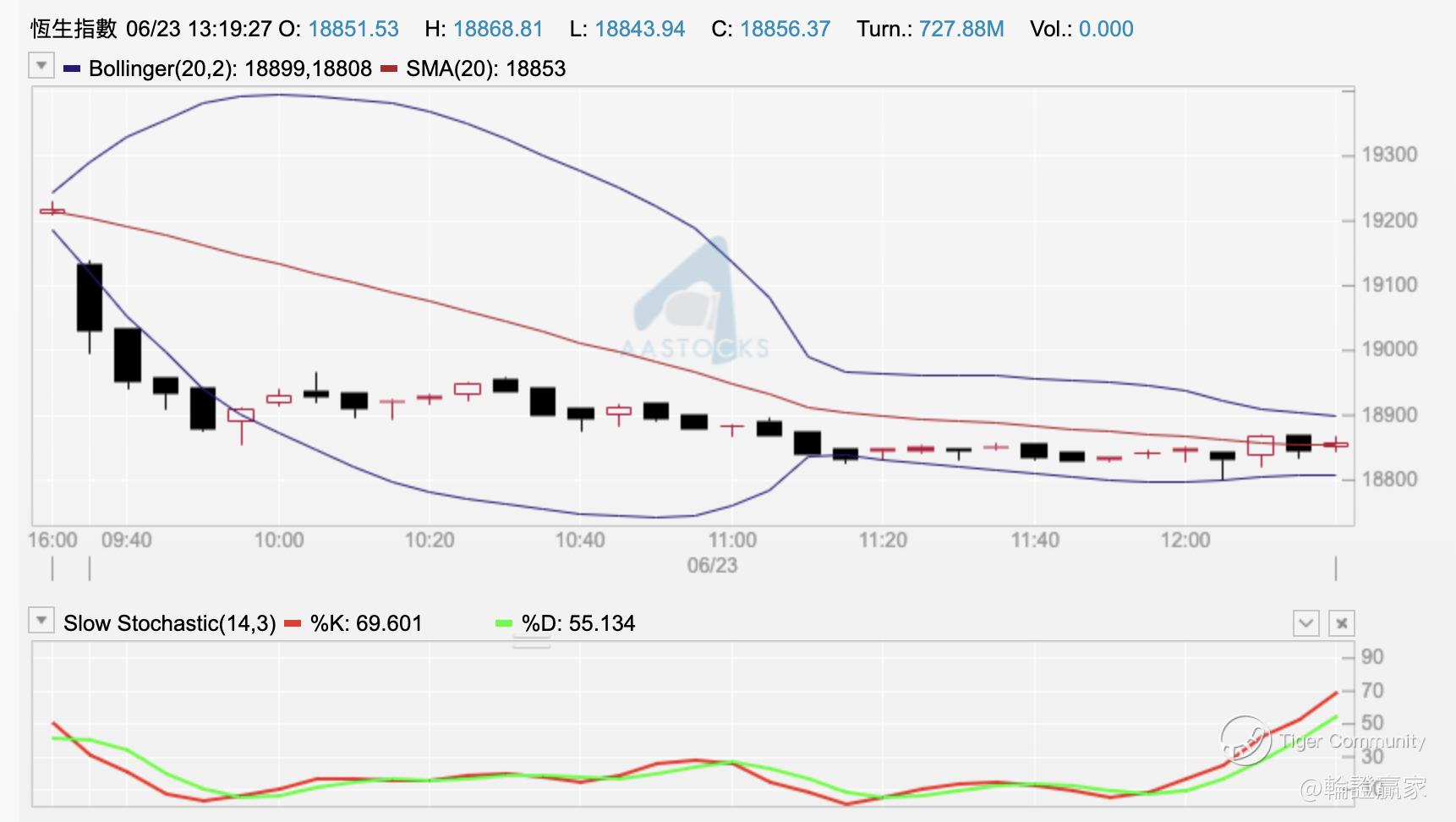This screenshot has width=1456, height=822.
Task: Click the 06/23 date label
Action: pos(712,566)
